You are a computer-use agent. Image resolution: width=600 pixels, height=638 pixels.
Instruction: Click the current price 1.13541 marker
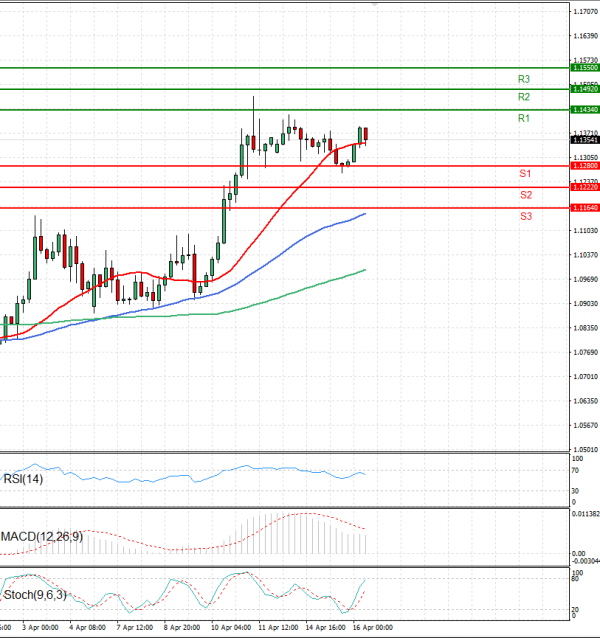point(583,141)
